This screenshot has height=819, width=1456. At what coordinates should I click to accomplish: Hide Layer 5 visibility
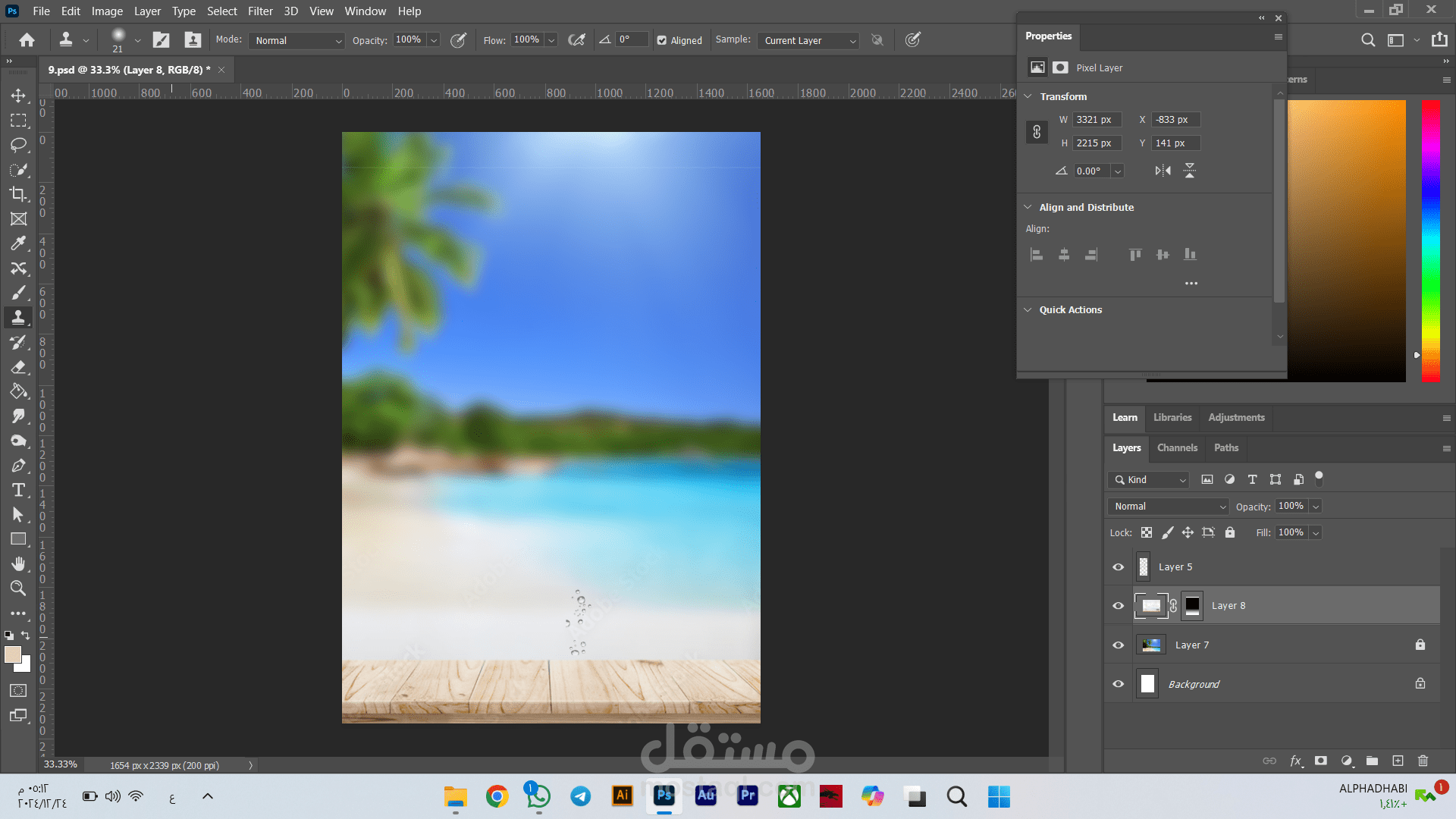coord(1119,567)
